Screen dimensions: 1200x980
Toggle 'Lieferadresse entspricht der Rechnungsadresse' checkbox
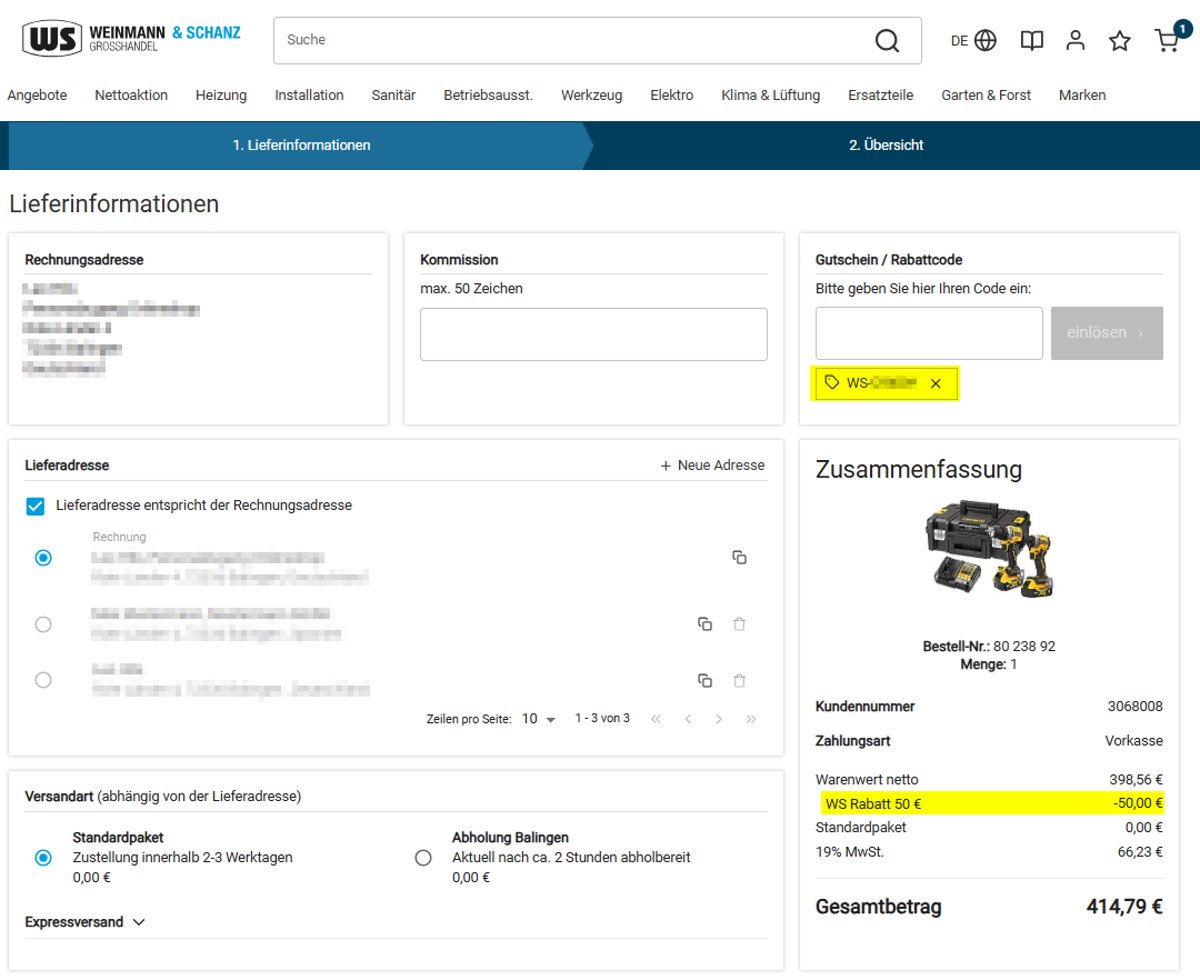pyautogui.click(x=35, y=506)
